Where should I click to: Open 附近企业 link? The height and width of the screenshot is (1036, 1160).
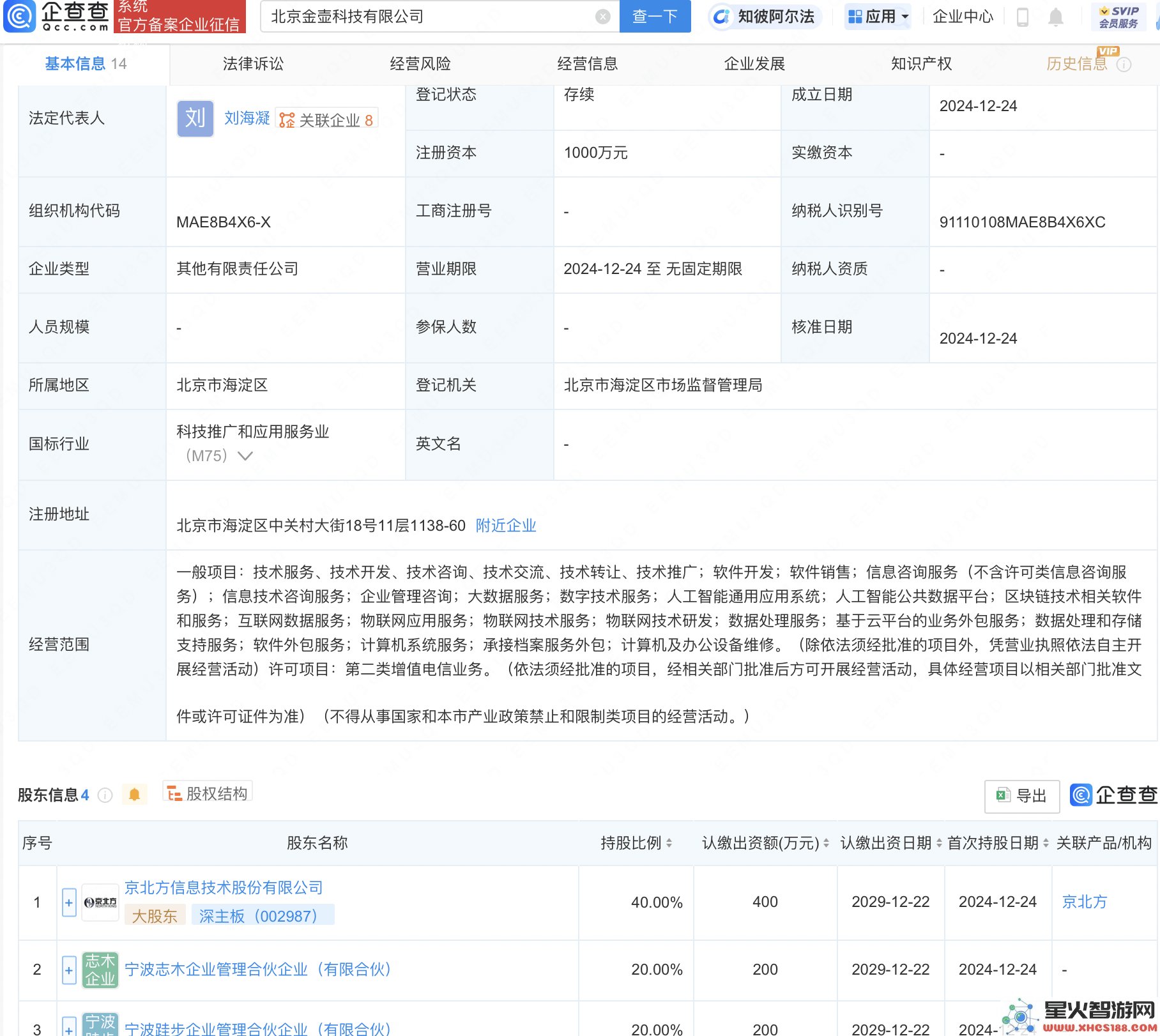point(506,526)
